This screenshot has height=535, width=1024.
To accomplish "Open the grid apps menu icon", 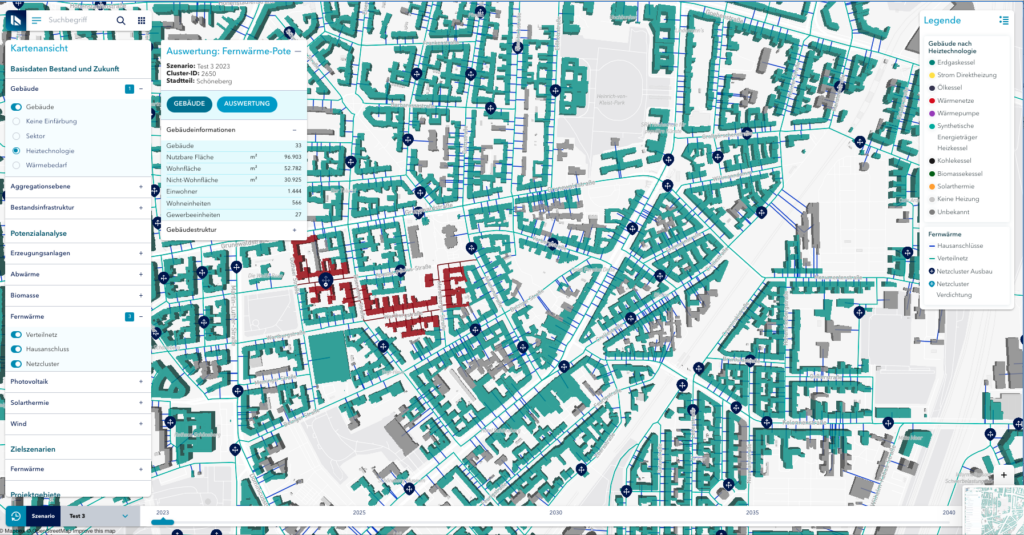I will [141, 20].
